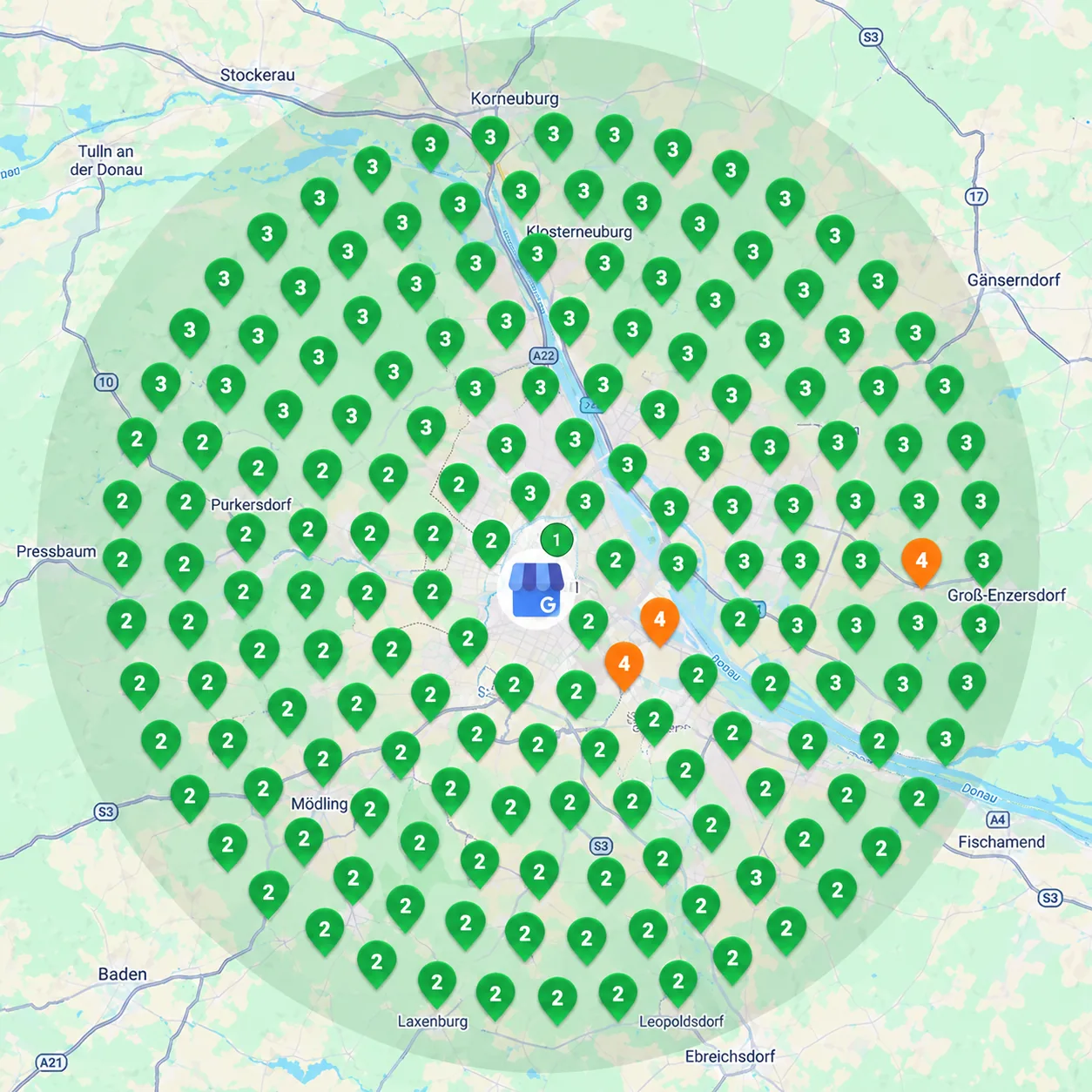Select the upper of two adjacent orange 4 pins
Screen dimensions: 1092x1092
(x=659, y=621)
